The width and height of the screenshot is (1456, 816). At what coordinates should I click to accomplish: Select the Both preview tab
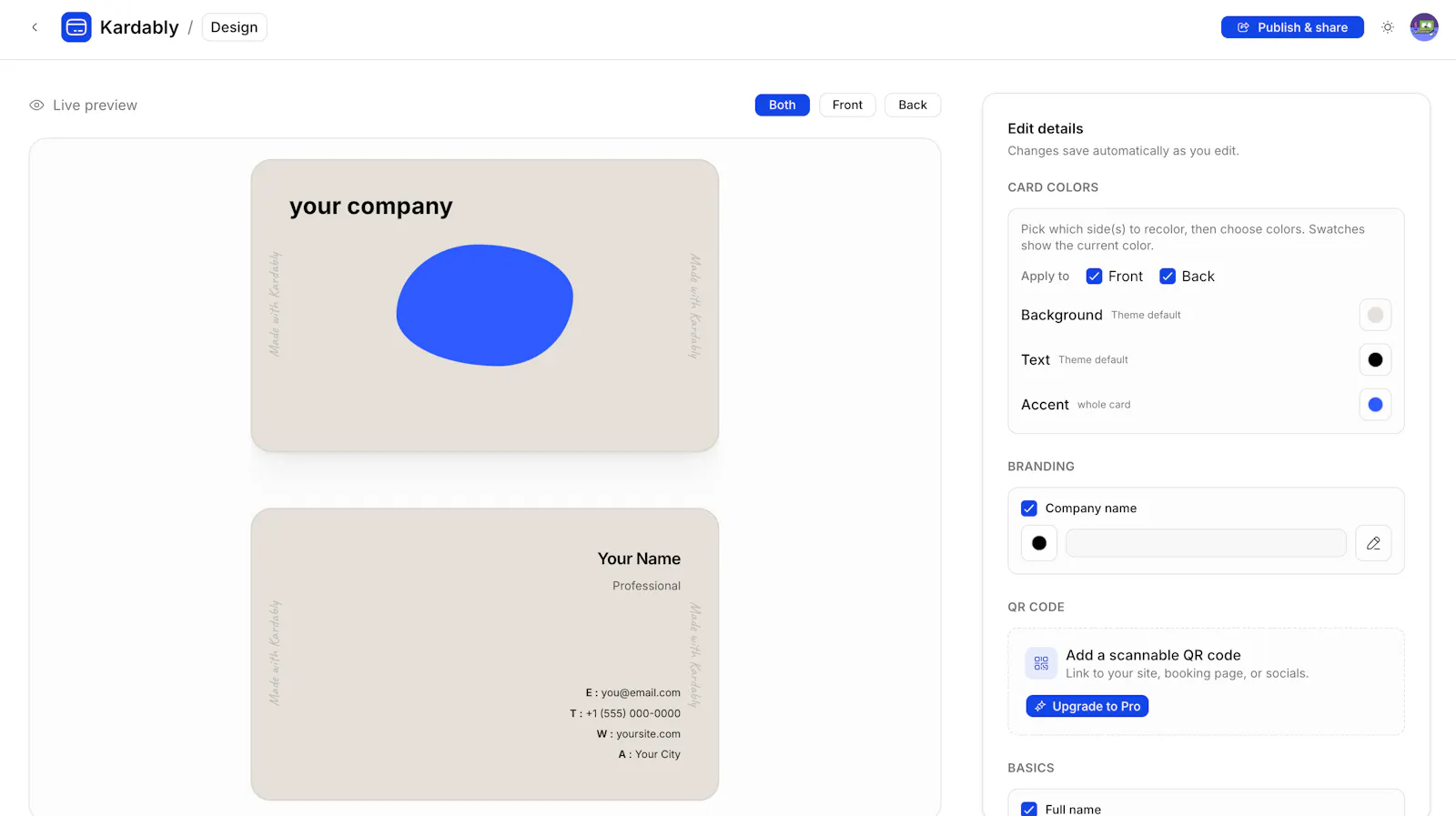(x=782, y=105)
